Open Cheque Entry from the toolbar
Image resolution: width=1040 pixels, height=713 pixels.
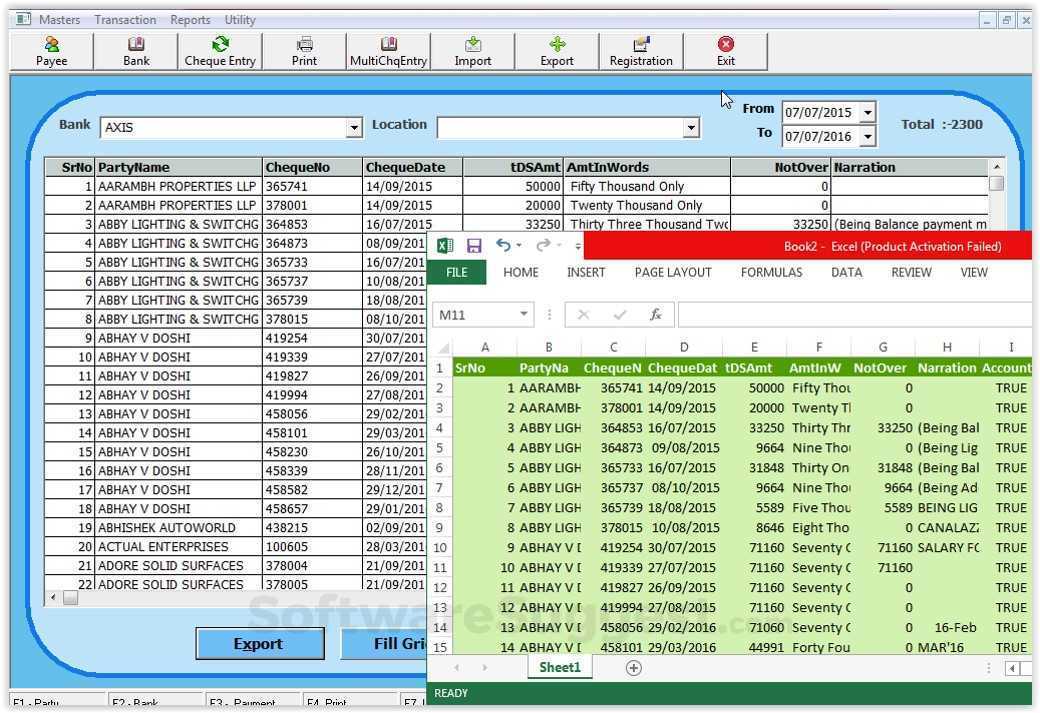click(x=219, y=50)
